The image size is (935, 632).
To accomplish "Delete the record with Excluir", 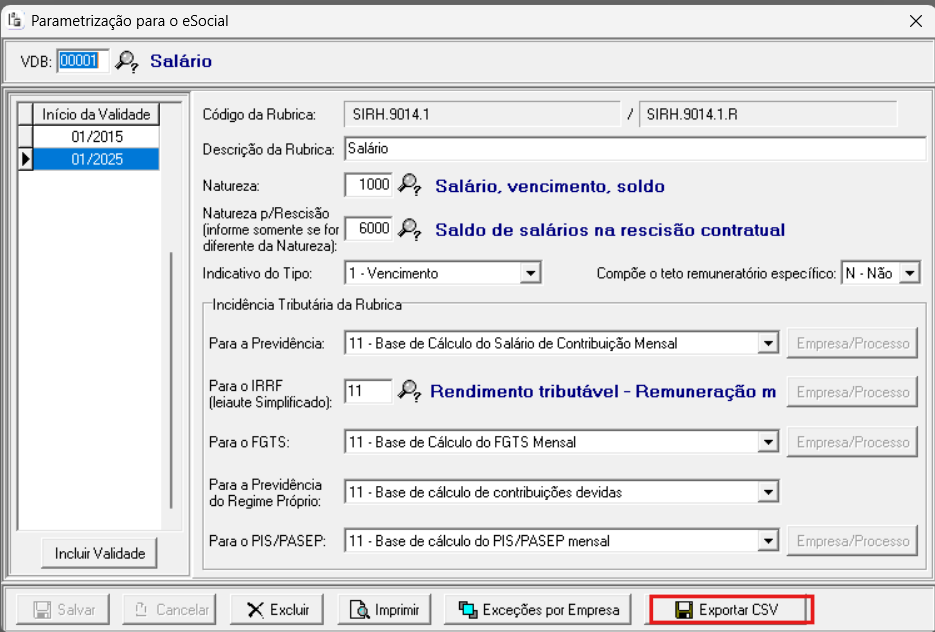I will click(279, 609).
